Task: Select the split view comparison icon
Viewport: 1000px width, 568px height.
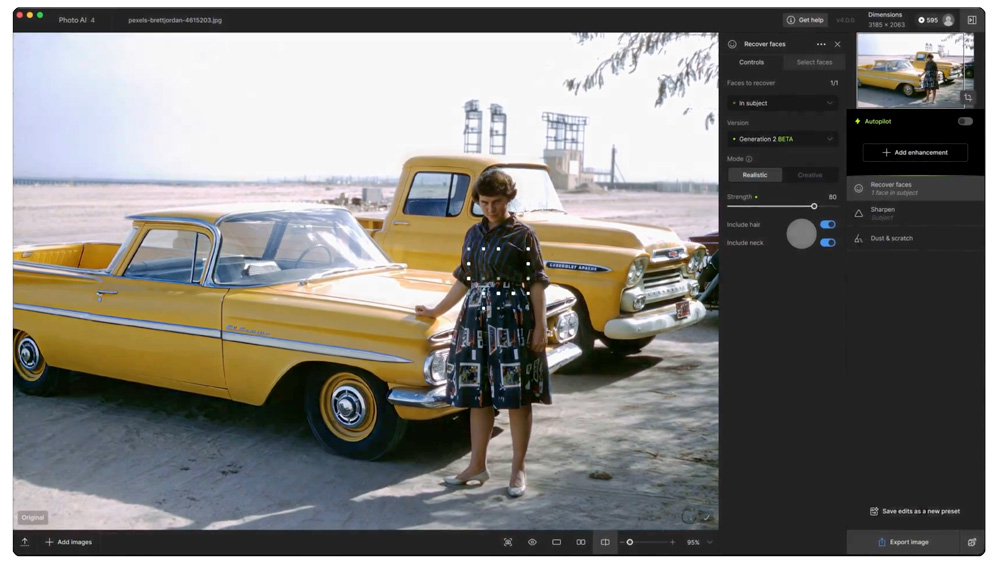Action: click(605, 542)
